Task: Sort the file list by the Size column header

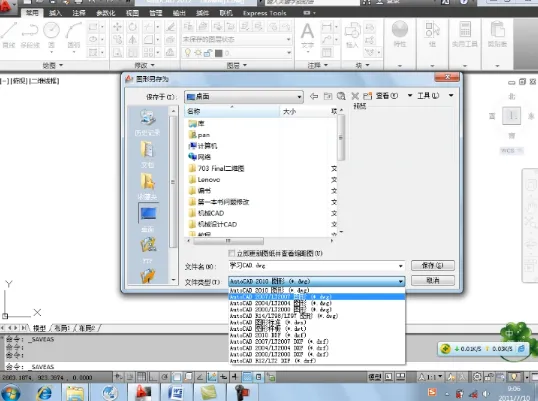Action: [x=304, y=111]
